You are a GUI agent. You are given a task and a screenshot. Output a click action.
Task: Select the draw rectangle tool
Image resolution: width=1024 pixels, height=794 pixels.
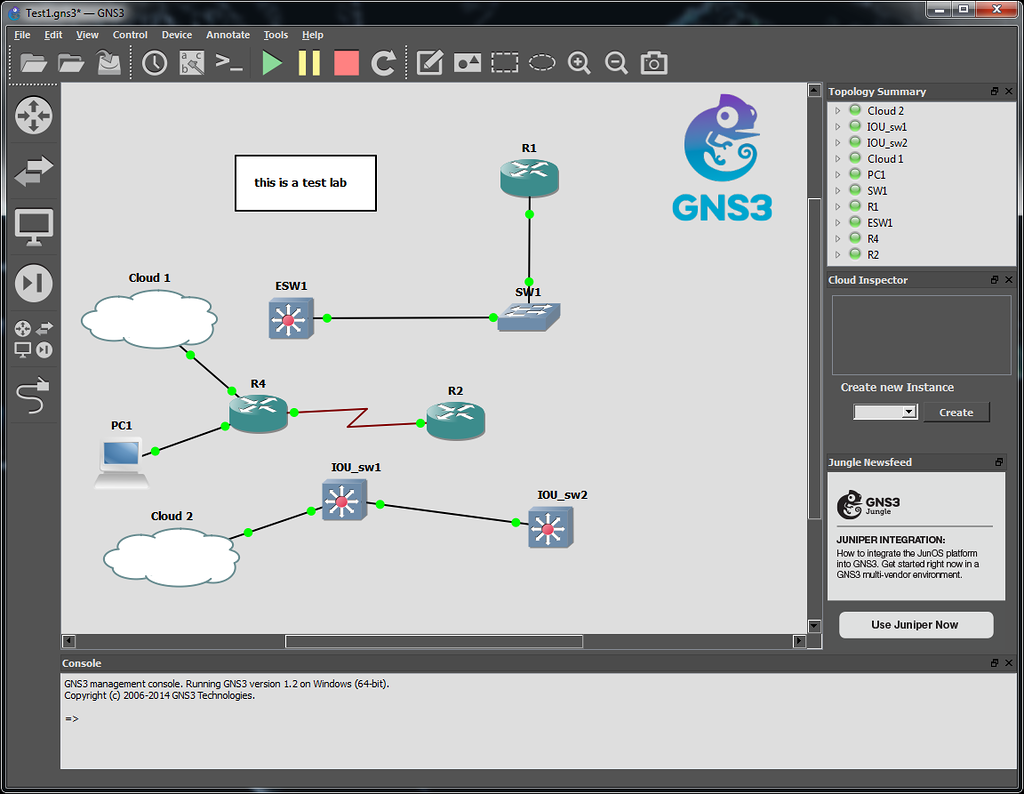click(x=504, y=63)
